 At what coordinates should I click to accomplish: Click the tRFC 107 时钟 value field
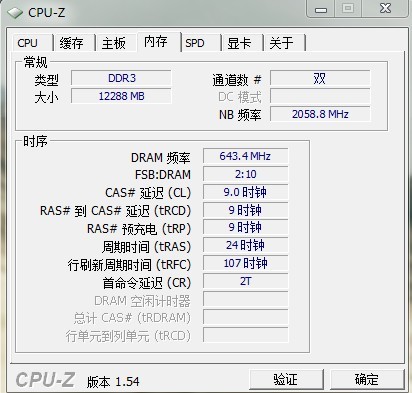(245, 263)
